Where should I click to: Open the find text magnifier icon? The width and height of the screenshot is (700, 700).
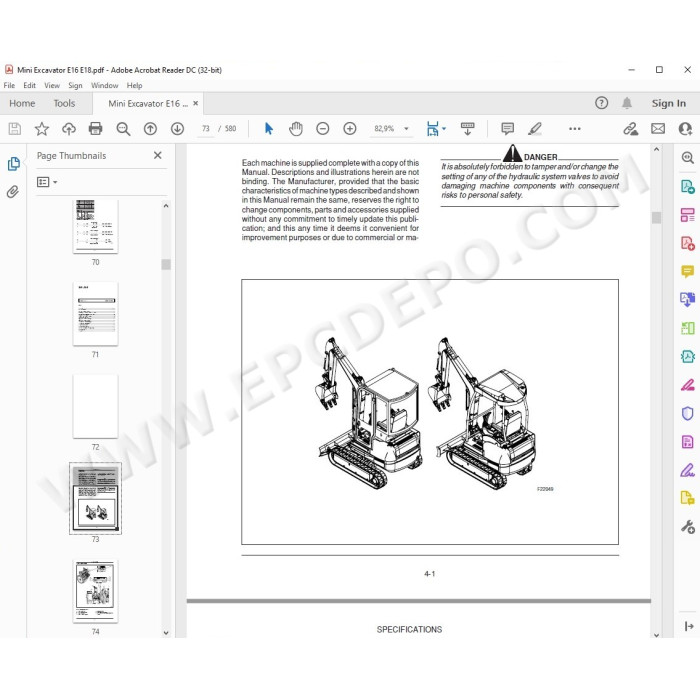[123, 129]
